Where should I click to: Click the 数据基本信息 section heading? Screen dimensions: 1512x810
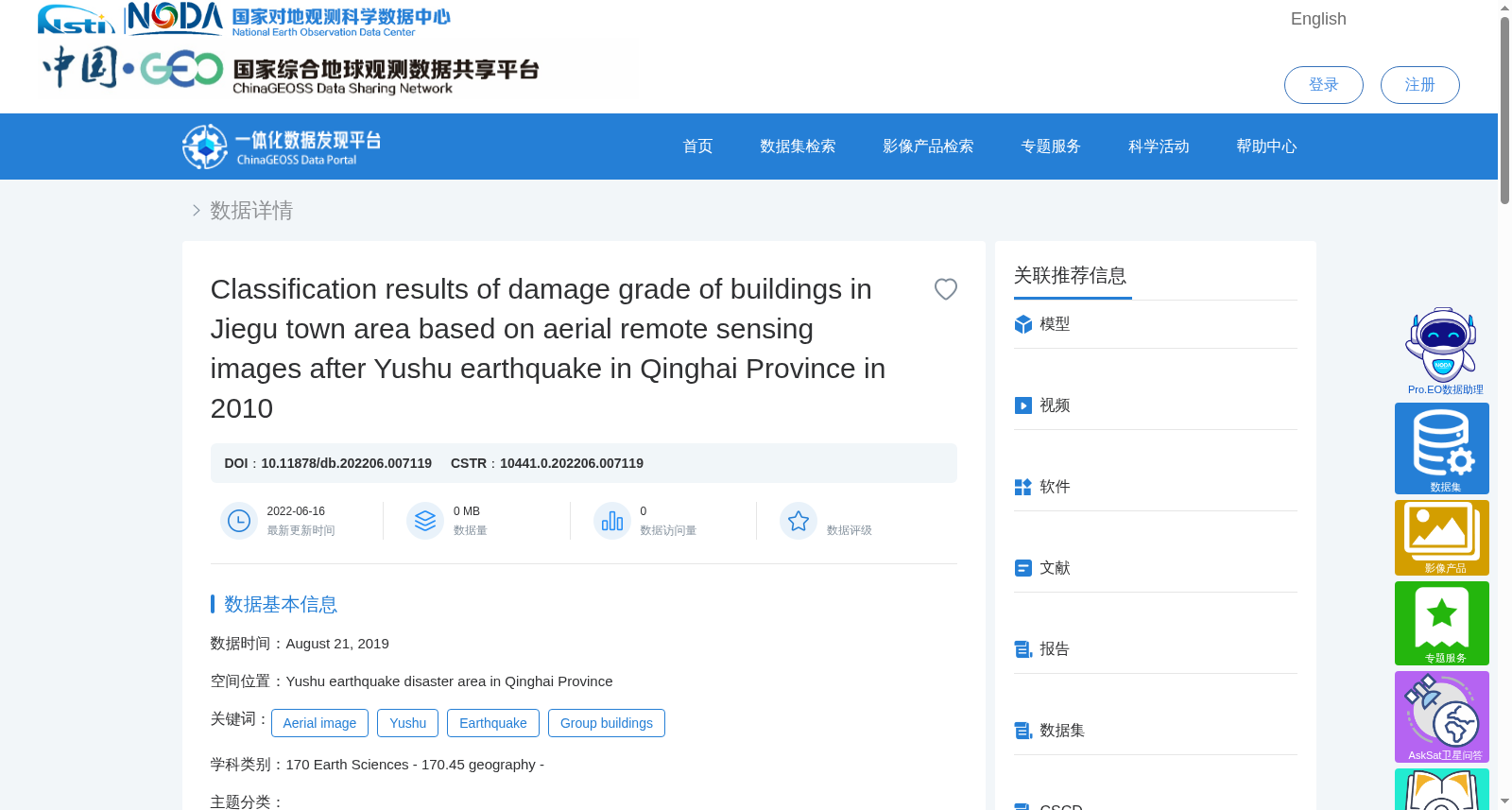pyautogui.click(x=281, y=604)
